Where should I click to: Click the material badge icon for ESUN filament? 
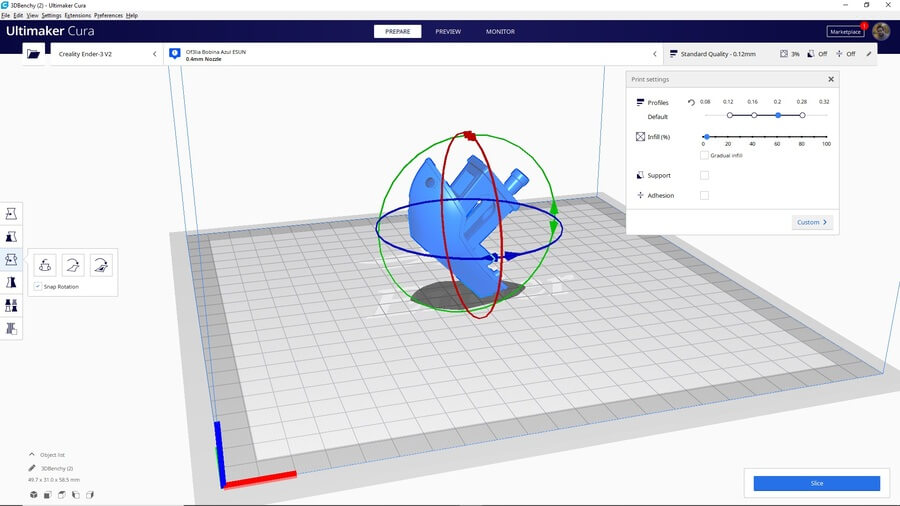coord(174,54)
